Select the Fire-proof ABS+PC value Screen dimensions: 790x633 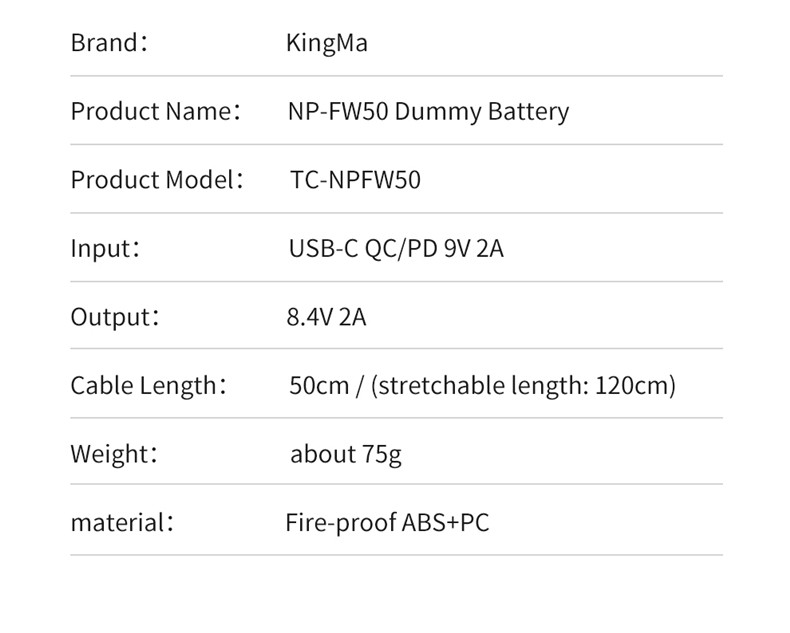pyautogui.click(x=387, y=523)
